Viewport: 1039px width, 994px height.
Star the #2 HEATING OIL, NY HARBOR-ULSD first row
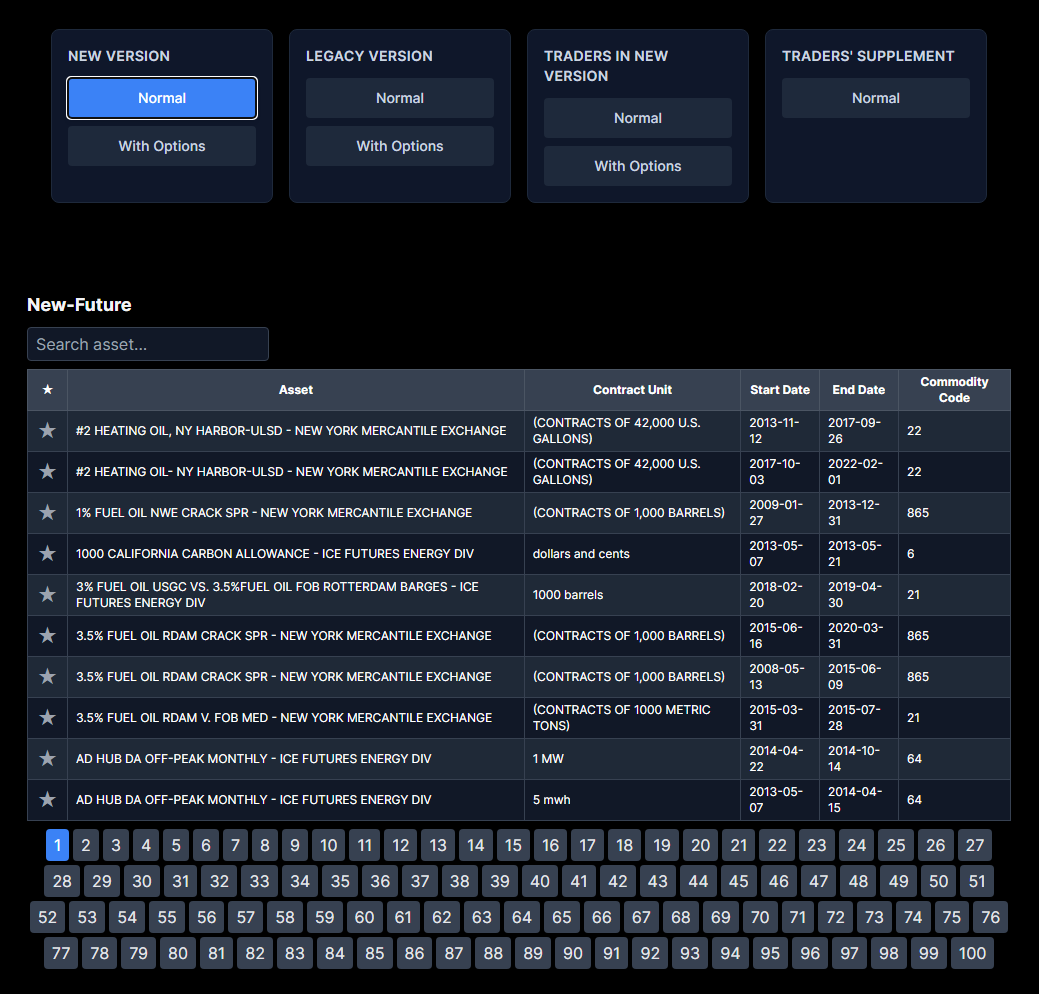[47, 431]
